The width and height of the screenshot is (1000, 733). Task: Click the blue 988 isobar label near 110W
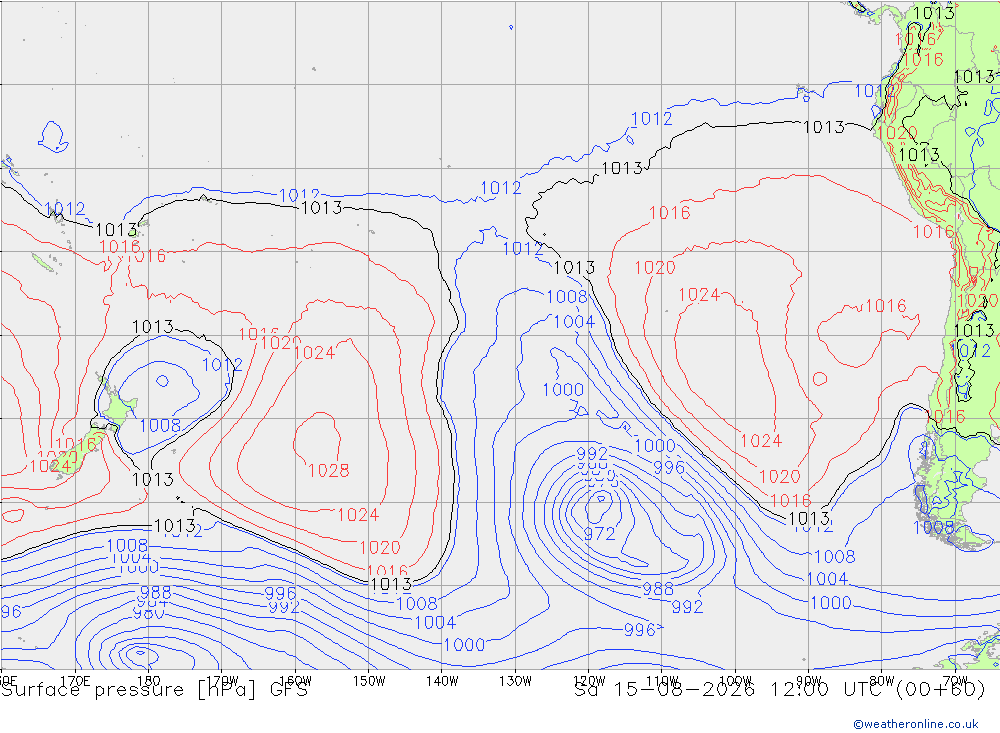coord(658,589)
